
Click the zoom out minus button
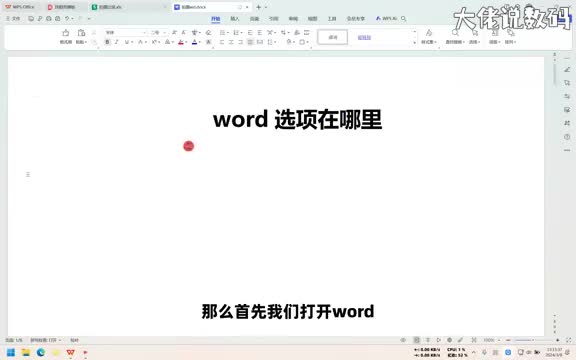508,340
